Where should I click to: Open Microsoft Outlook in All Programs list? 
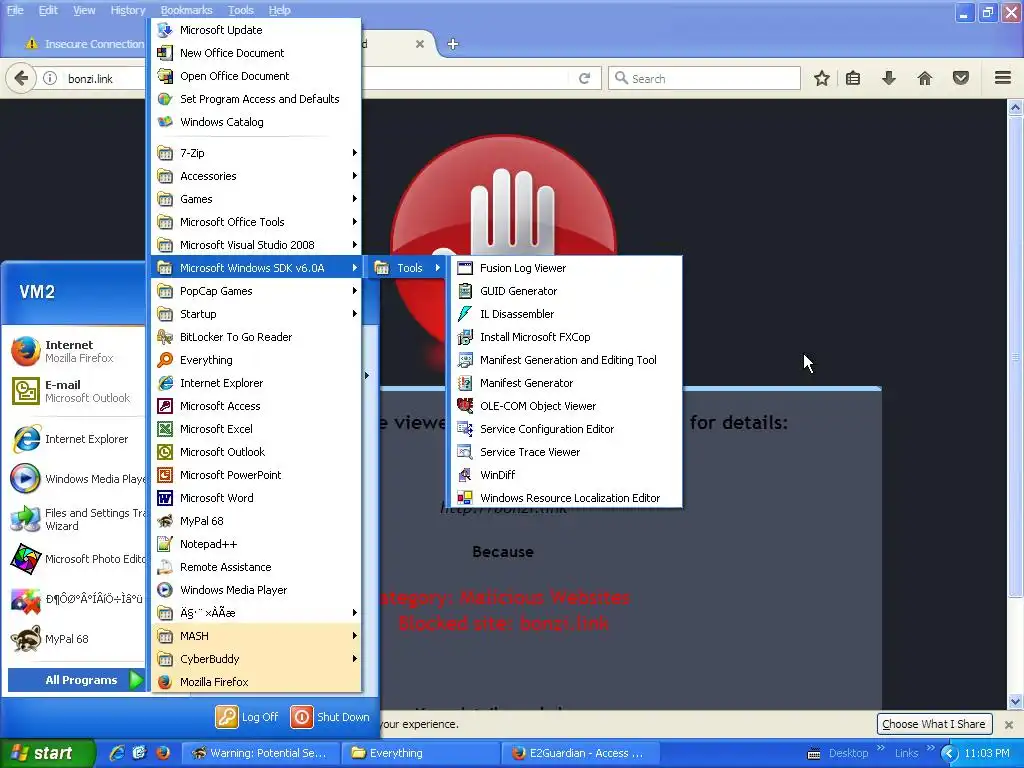click(256, 452)
